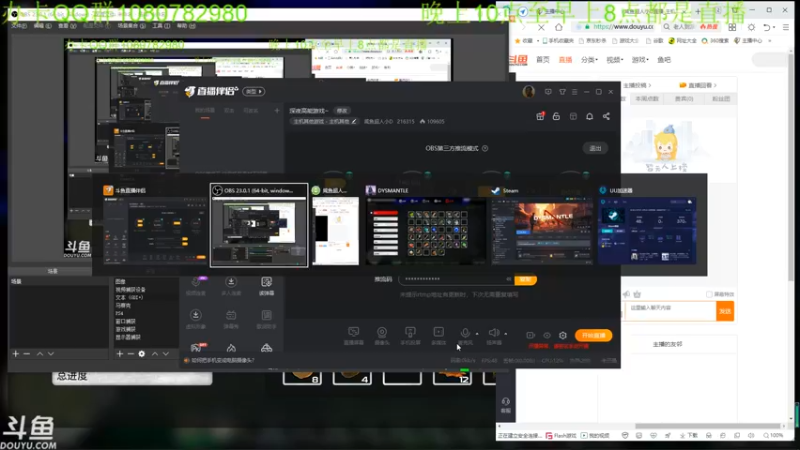Click the mode pill next to 直播伴侣 logo

pos(254,91)
